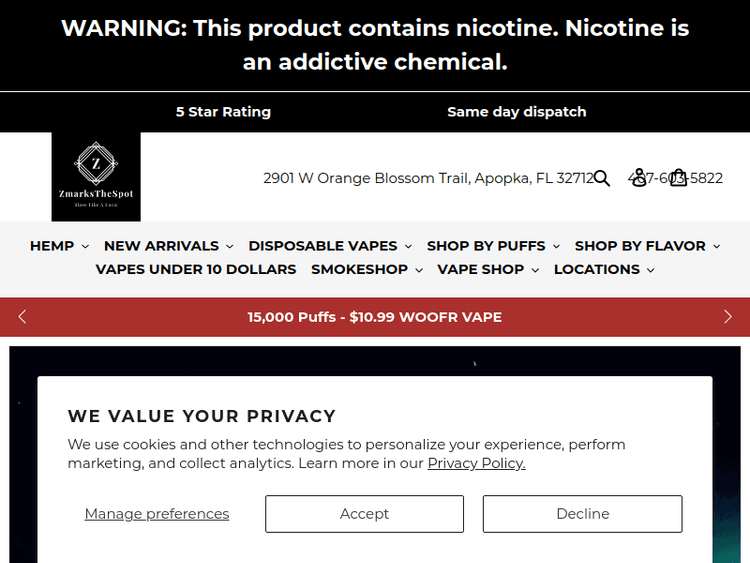
Task: Open Manage preferences link
Action: tap(157, 514)
